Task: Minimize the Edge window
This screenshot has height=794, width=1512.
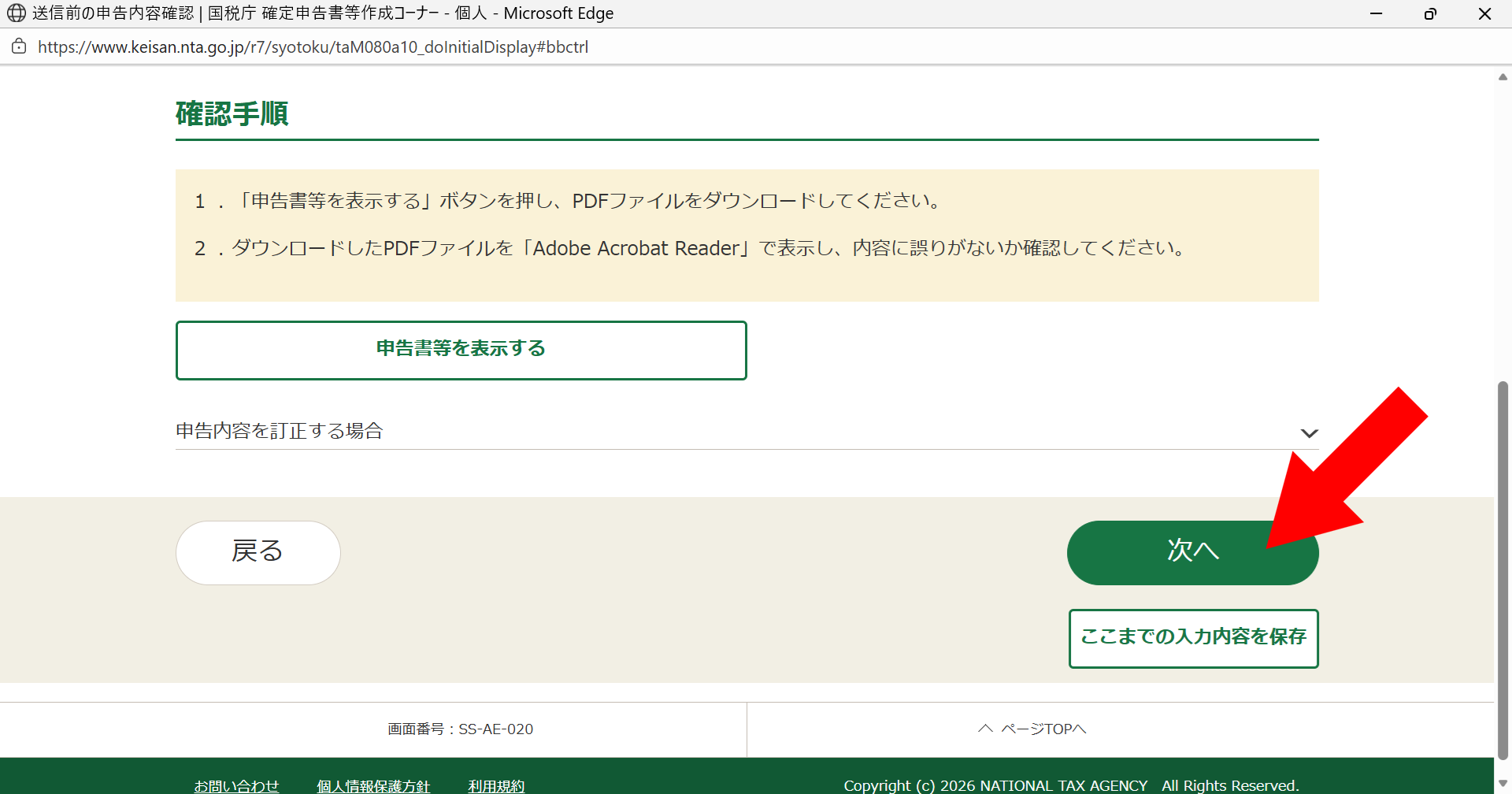Action: click(1377, 13)
